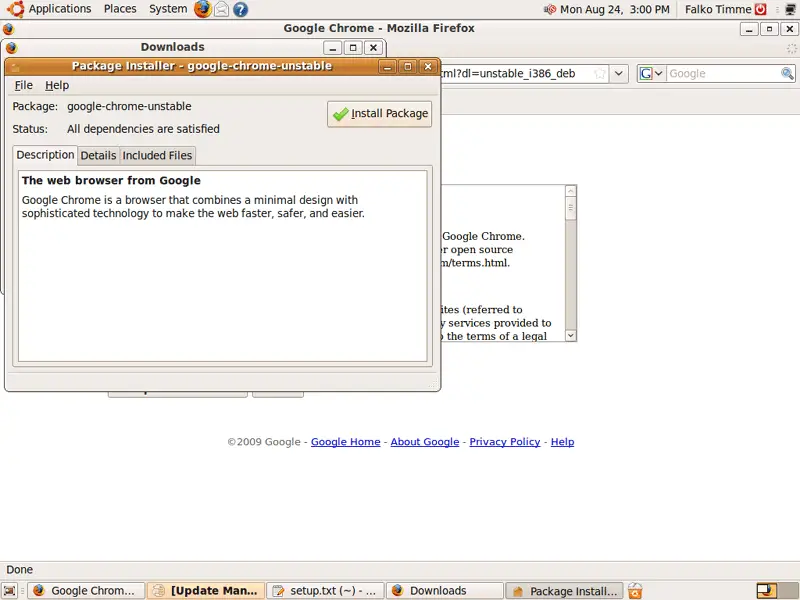
Task: Open the Applications menu
Action: [60, 9]
